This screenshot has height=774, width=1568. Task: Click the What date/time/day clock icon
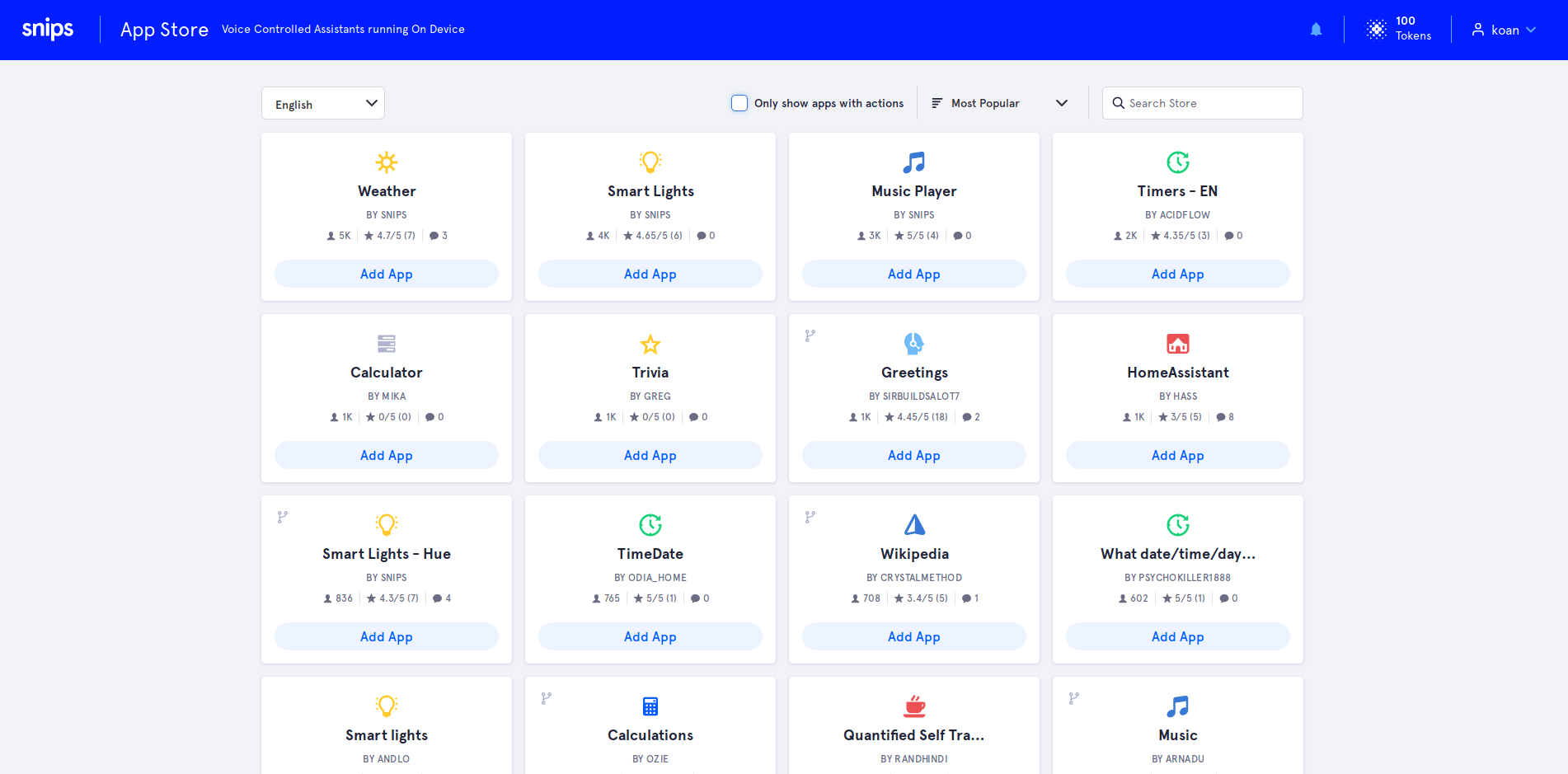click(1178, 524)
